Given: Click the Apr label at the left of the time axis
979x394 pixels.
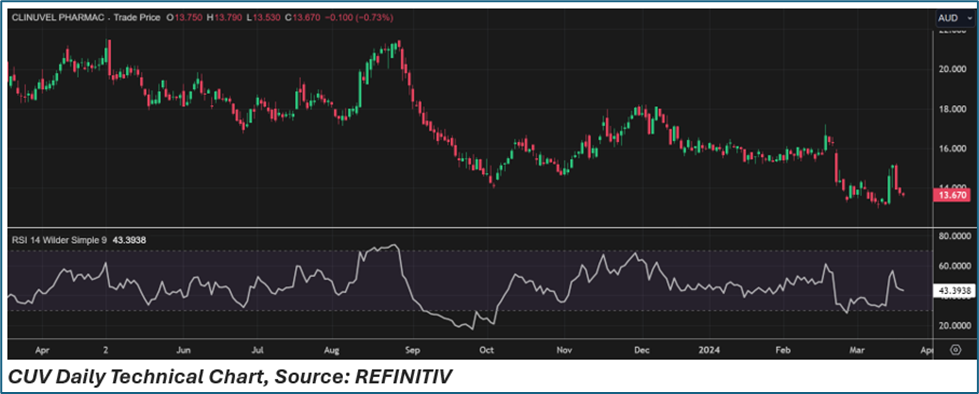Looking at the screenshot, I should coord(42,350).
